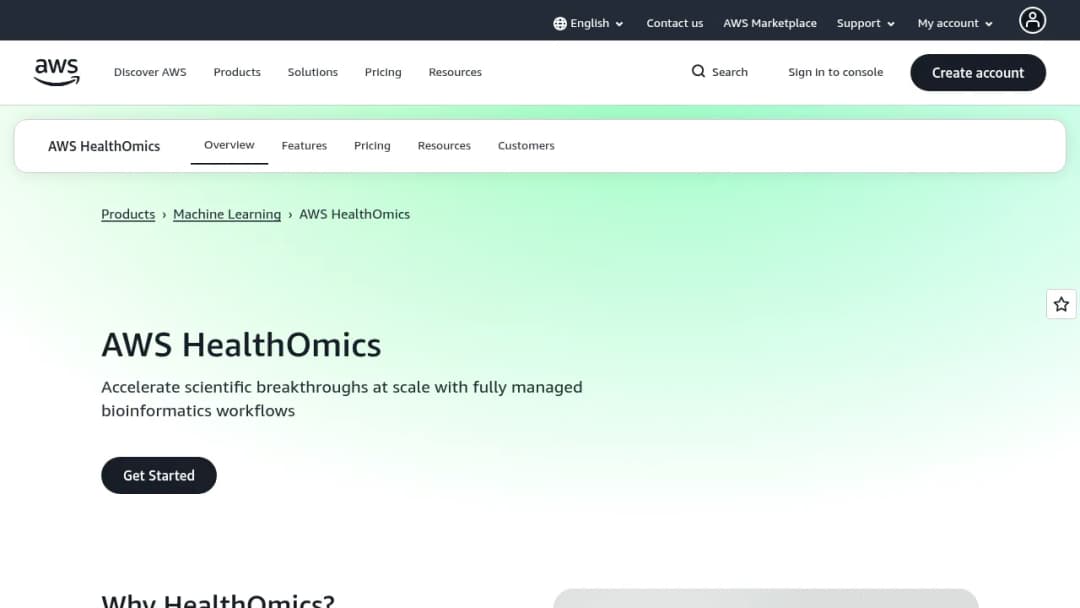Image resolution: width=1080 pixels, height=608 pixels.
Task: Expand the English language dropdown
Action: point(589,23)
